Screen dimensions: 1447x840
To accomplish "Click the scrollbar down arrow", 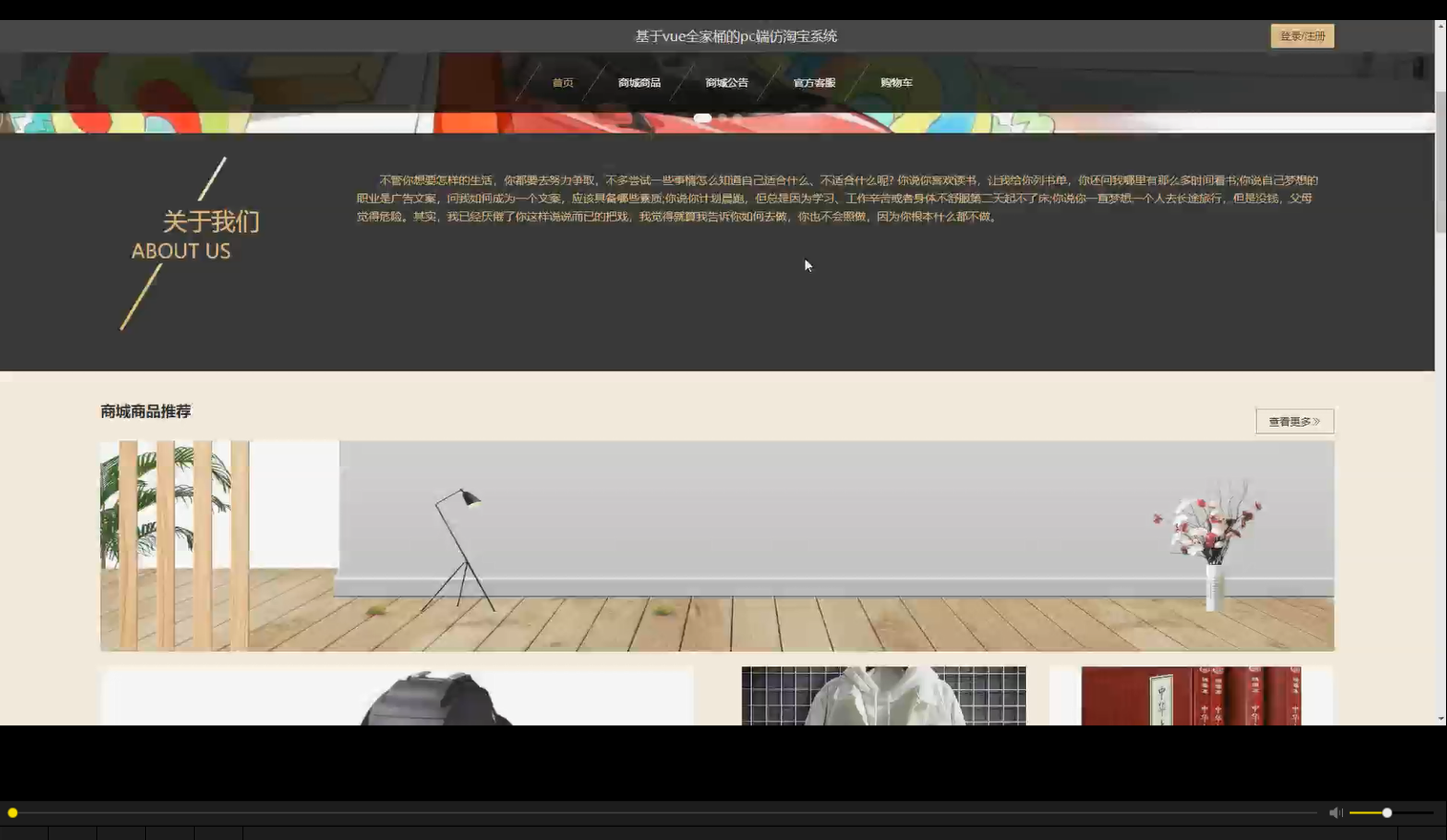I will tap(1439, 718).
